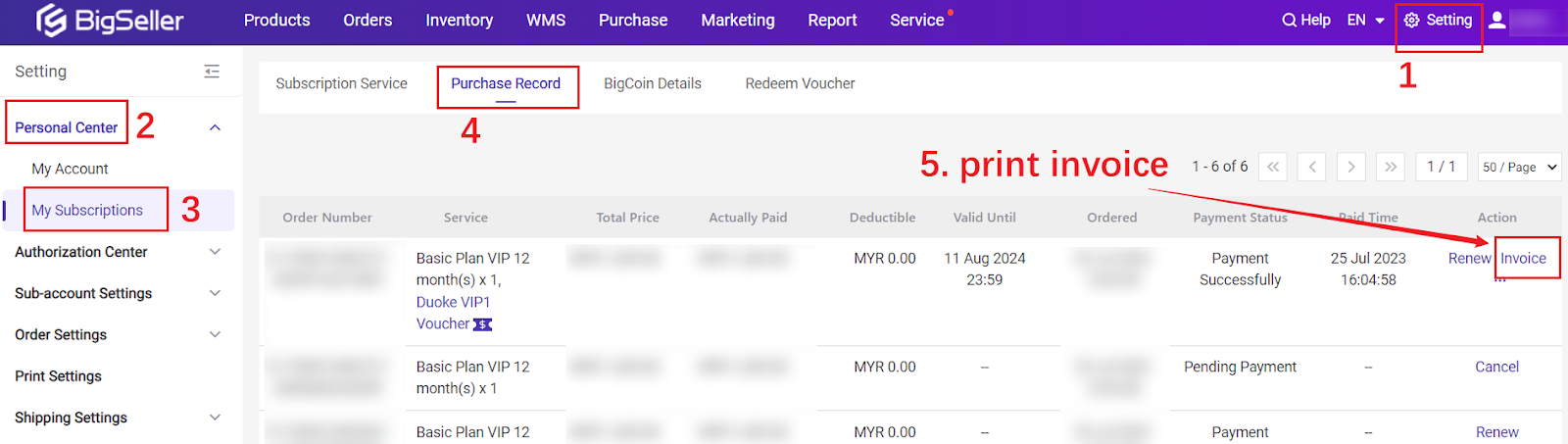Click the Payment Status column header
Image resolution: width=1568 pixels, height=444 pixels.
point(1240,218)
